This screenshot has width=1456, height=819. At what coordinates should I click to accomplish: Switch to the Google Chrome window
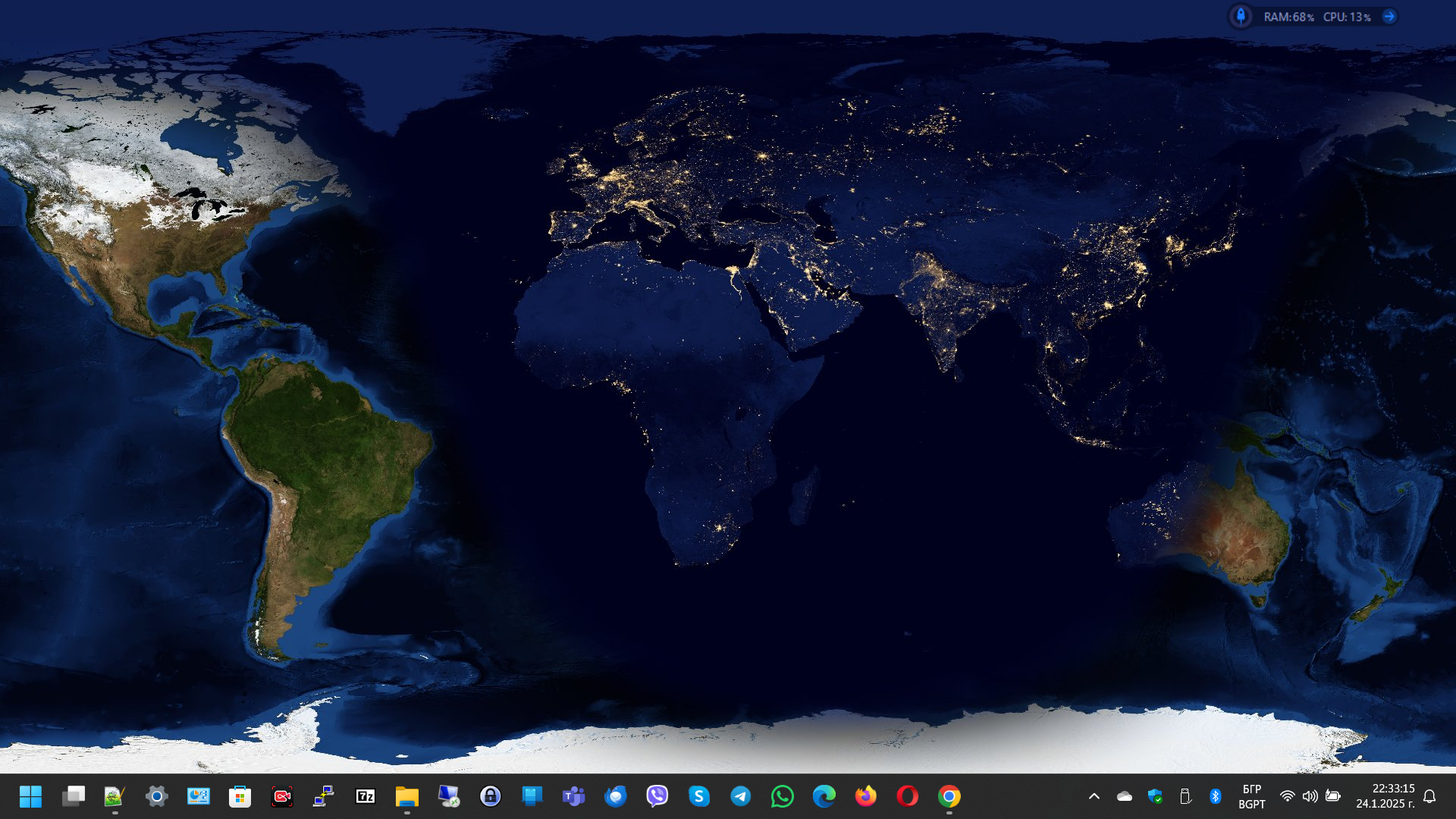coord(949,796)
